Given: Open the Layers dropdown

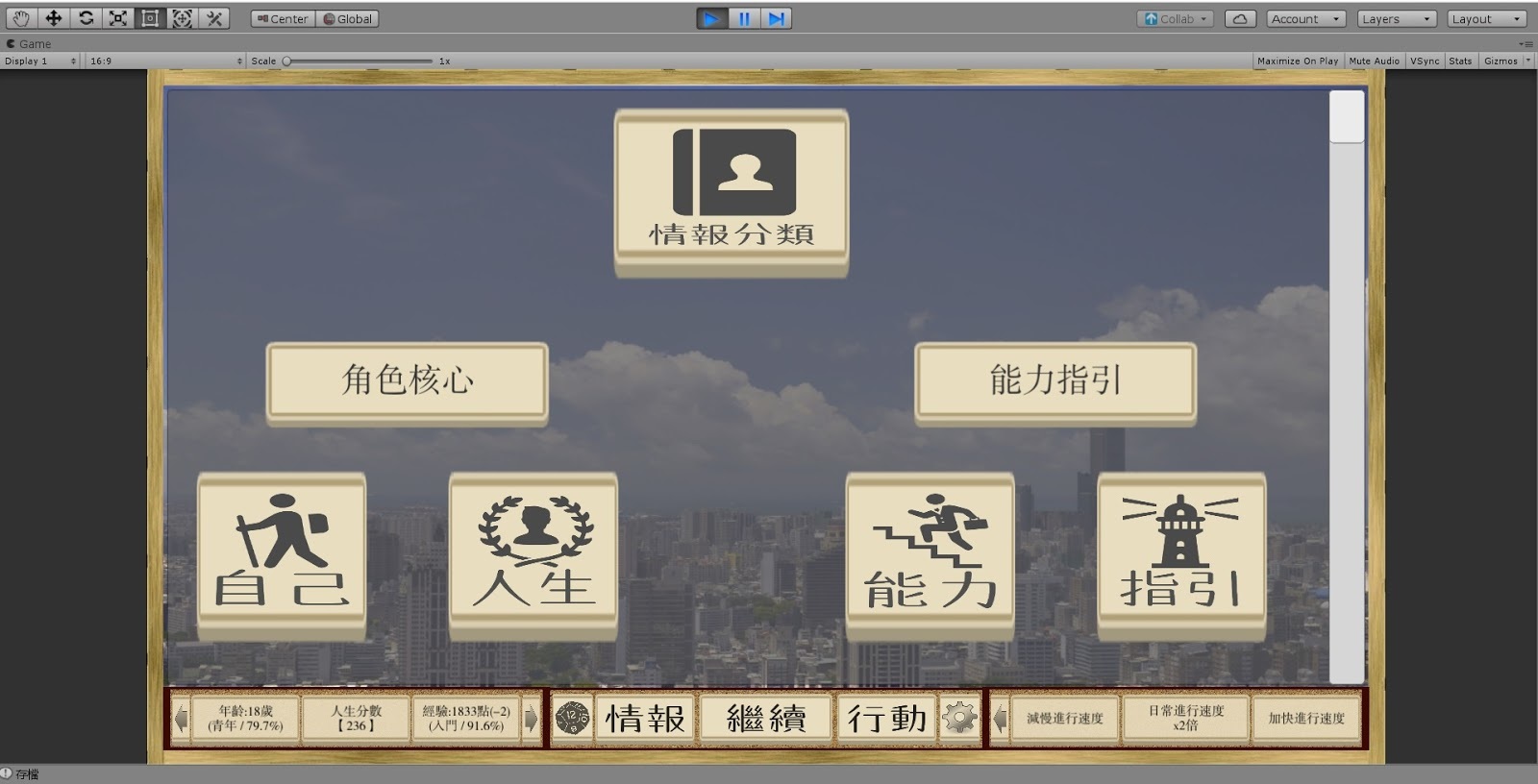Looking at the screenshot, I should [x=1397, y=18].
